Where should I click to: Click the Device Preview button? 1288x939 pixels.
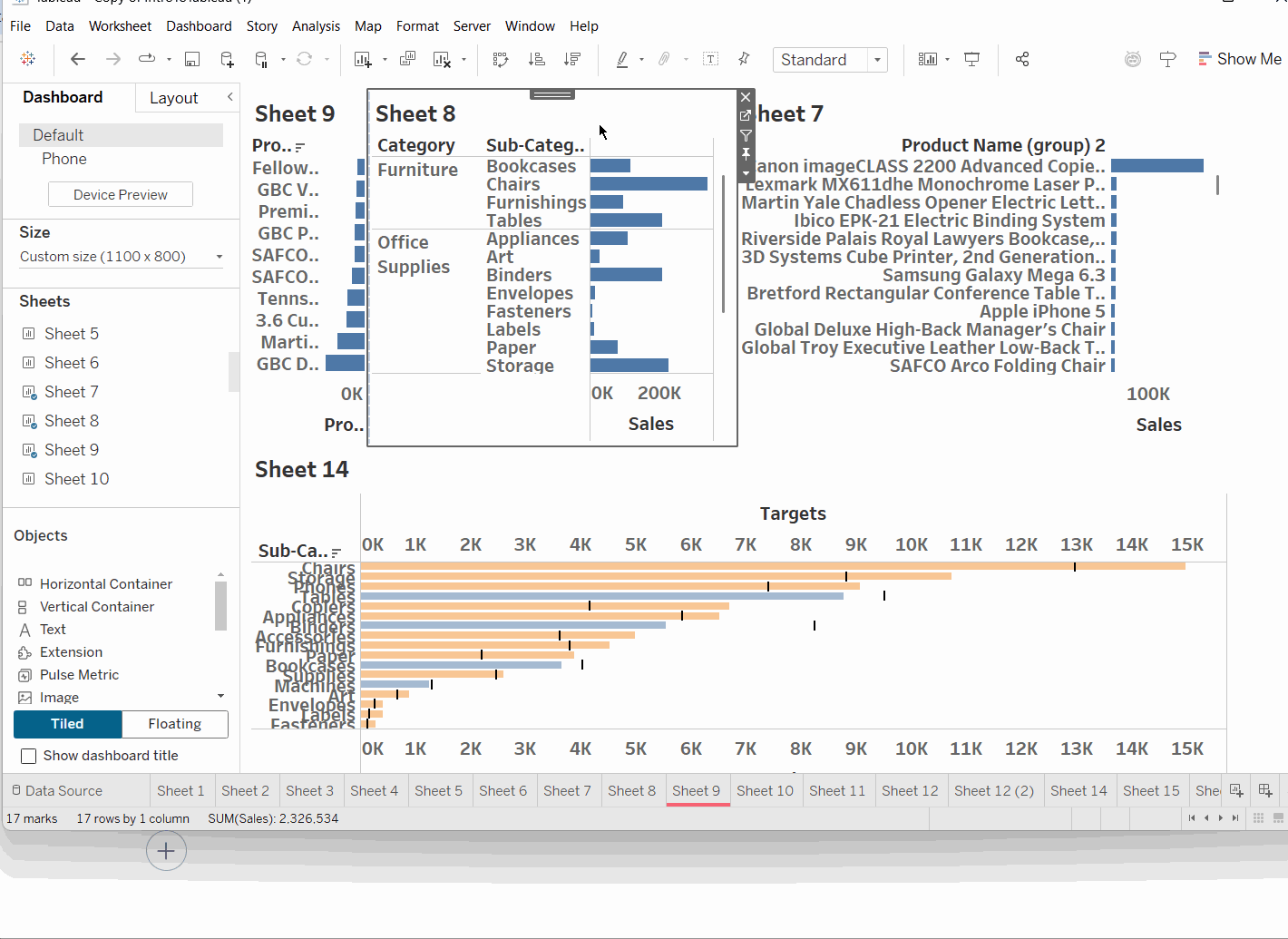click(x=121, y=195)
